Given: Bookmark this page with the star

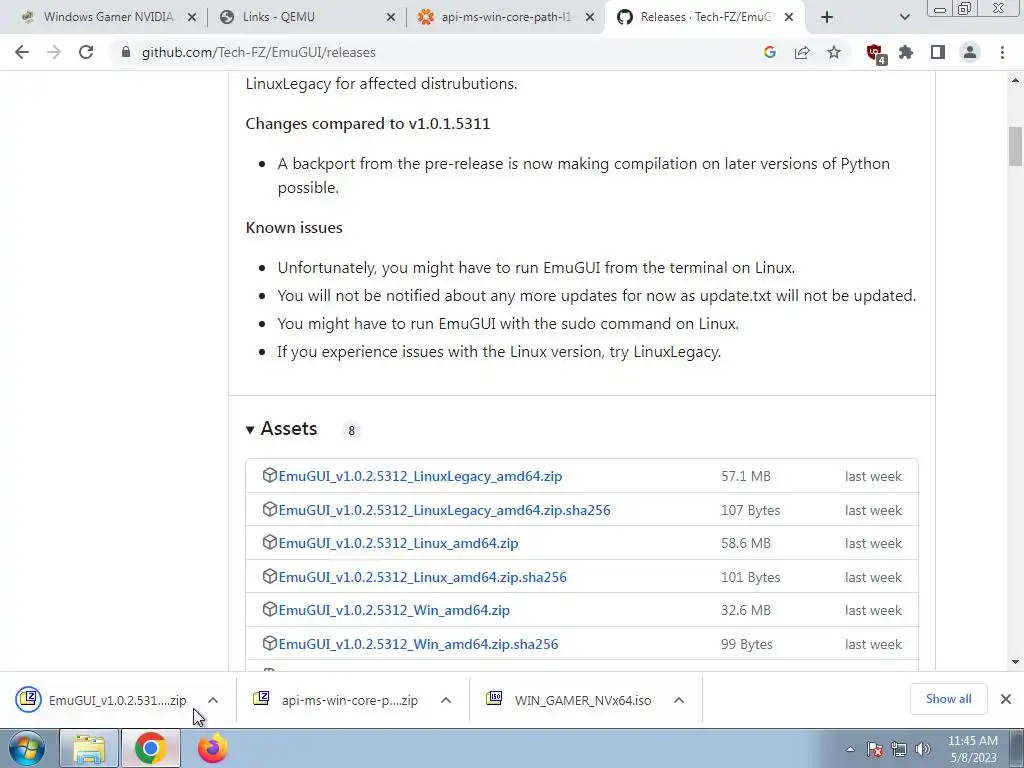Looking at the screenshot, I should point(834,52).
